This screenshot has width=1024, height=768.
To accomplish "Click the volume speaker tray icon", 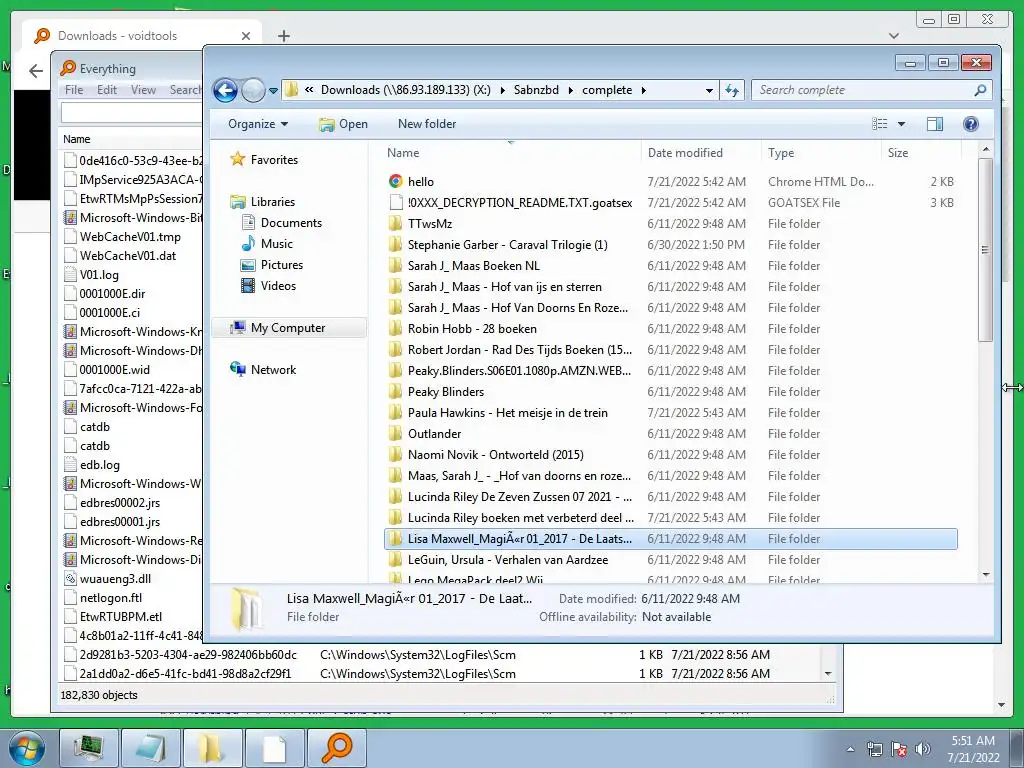I will tap(923, 748).
